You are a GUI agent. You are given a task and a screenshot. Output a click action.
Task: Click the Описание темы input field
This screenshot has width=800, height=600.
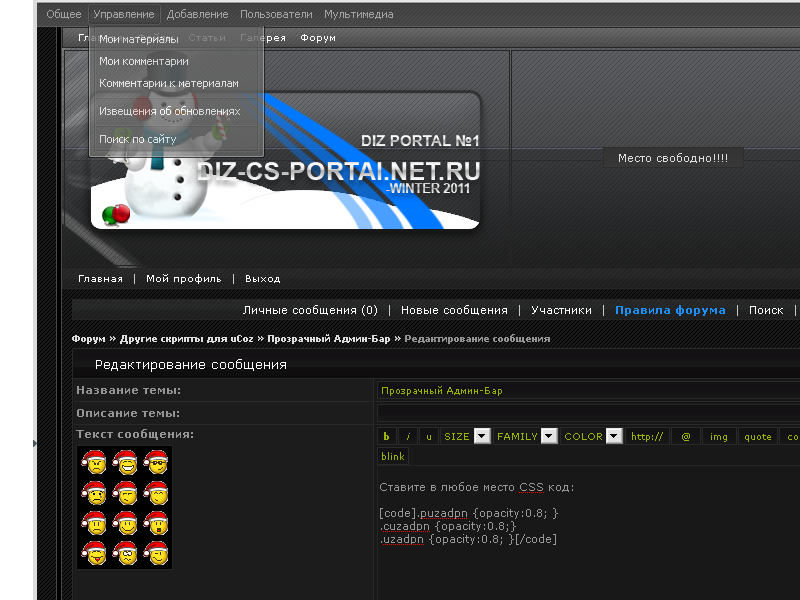click(x=588, y=413)
